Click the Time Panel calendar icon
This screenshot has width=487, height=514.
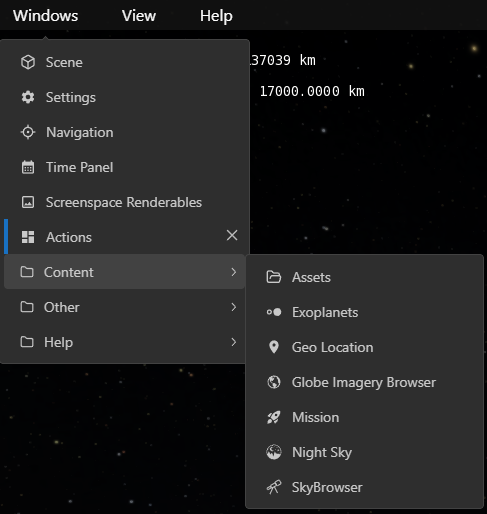(28, 167)
